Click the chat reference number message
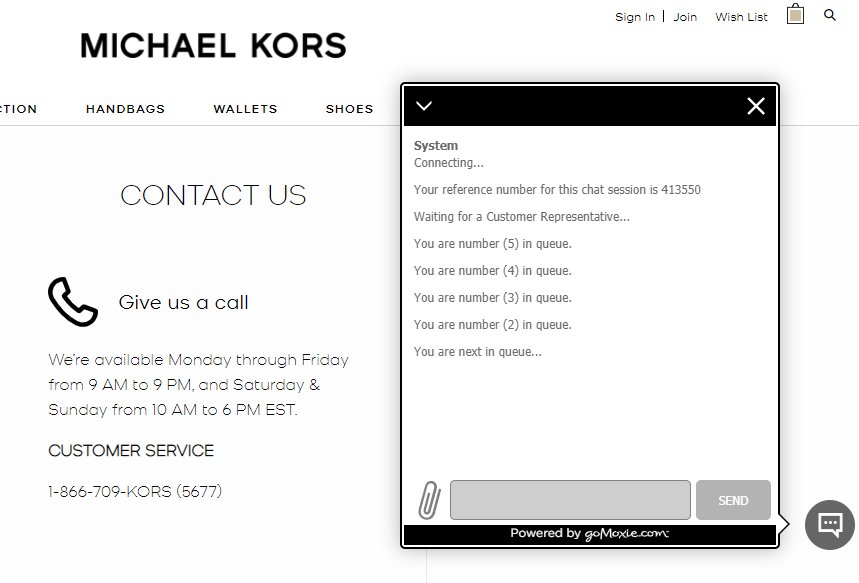Screen dimensions: 859x583 tap(557, 190)
